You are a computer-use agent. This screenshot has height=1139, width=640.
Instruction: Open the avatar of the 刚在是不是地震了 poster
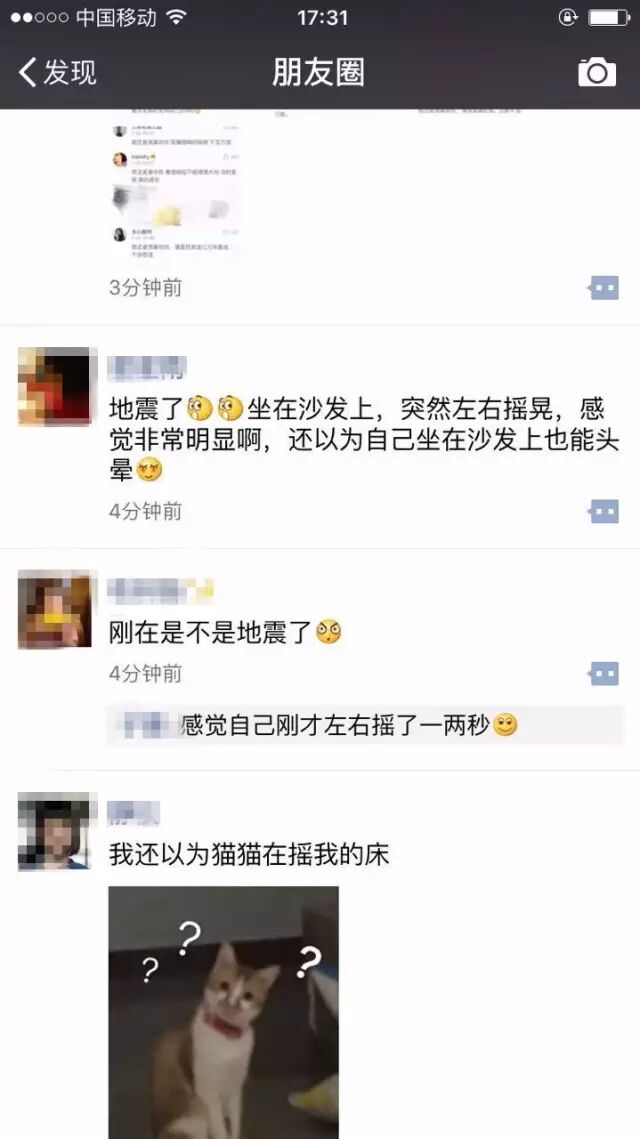(x=57, y=609)
